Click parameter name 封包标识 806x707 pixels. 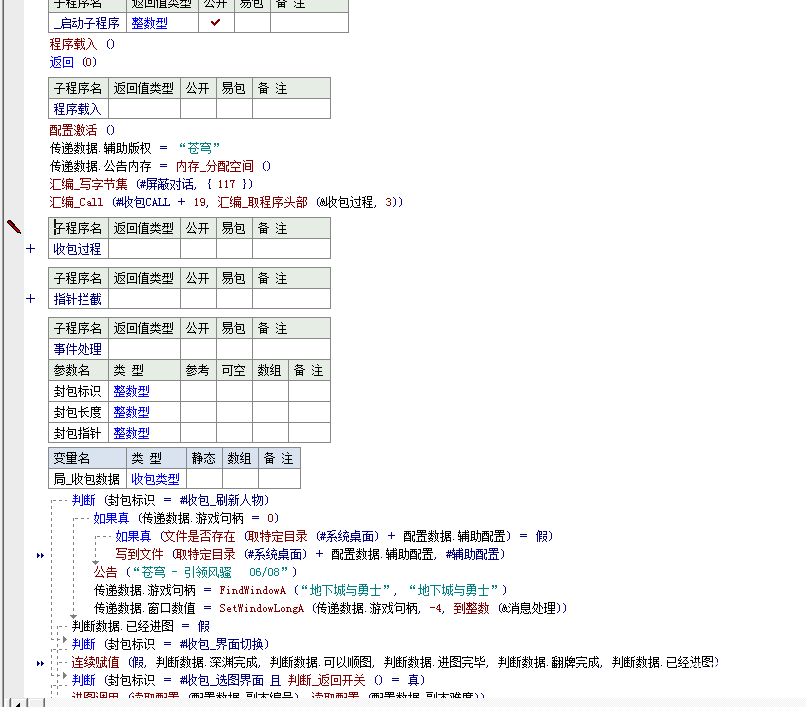[x=78, y=391]
